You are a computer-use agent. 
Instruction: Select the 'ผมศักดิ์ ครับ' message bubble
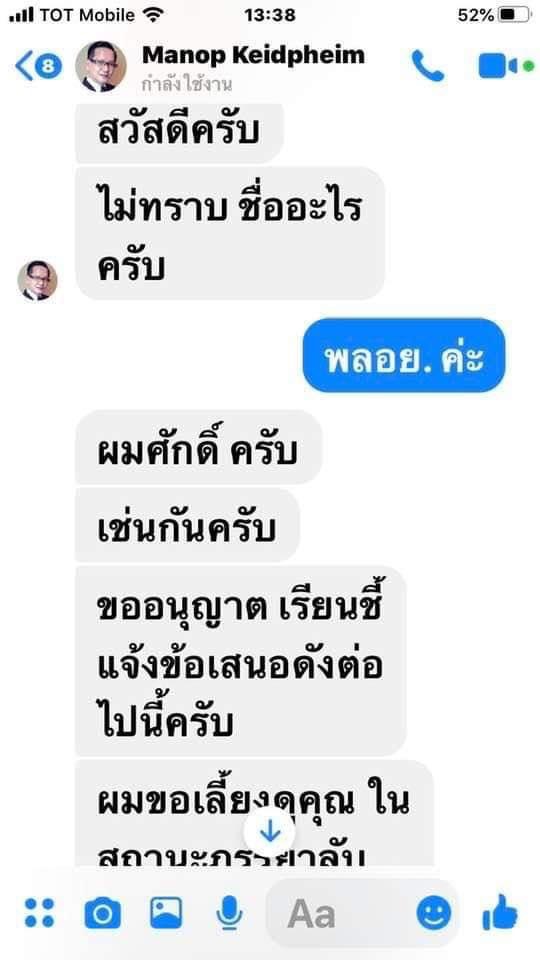pos(198,448)
